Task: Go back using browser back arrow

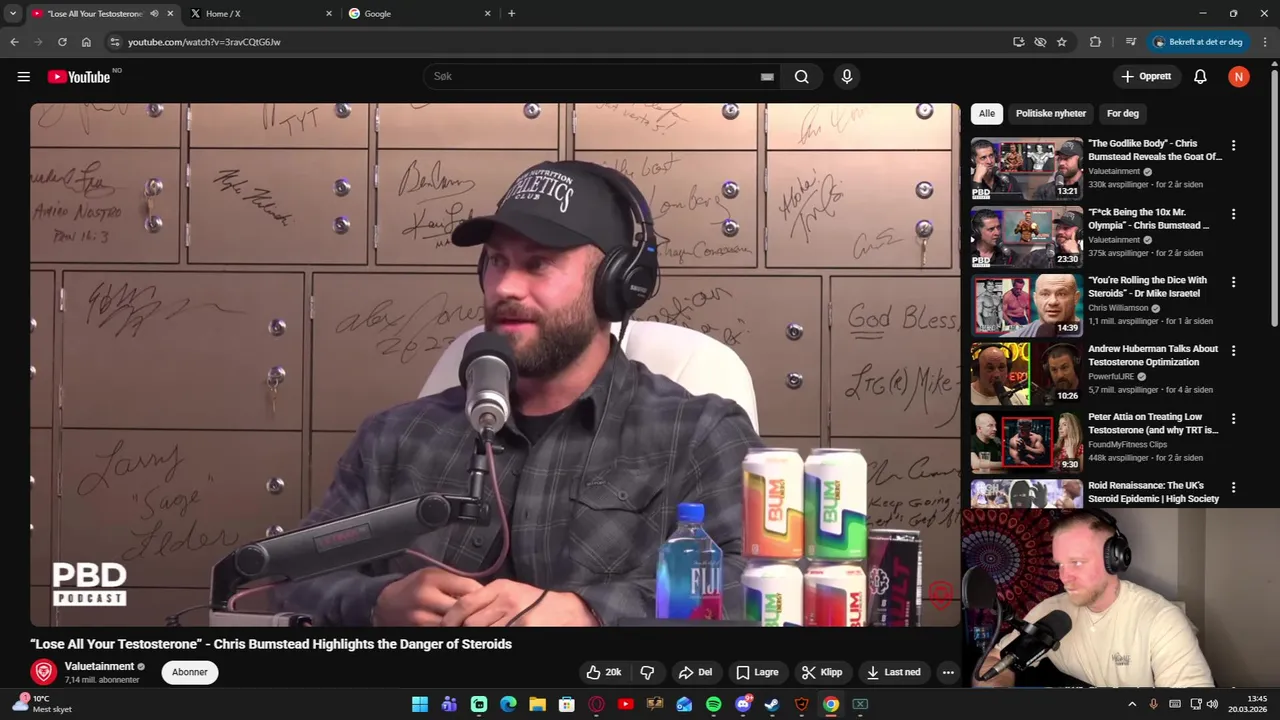Action: click(14, 42)
